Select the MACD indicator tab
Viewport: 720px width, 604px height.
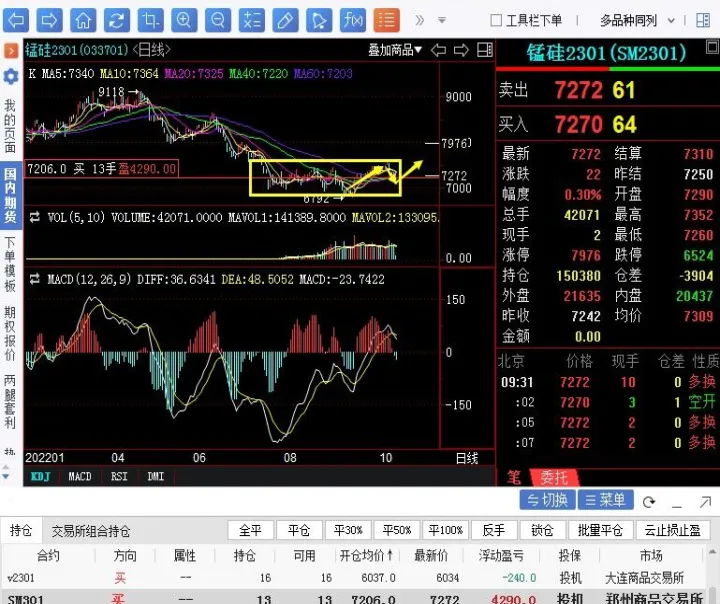tap(80, 476)
